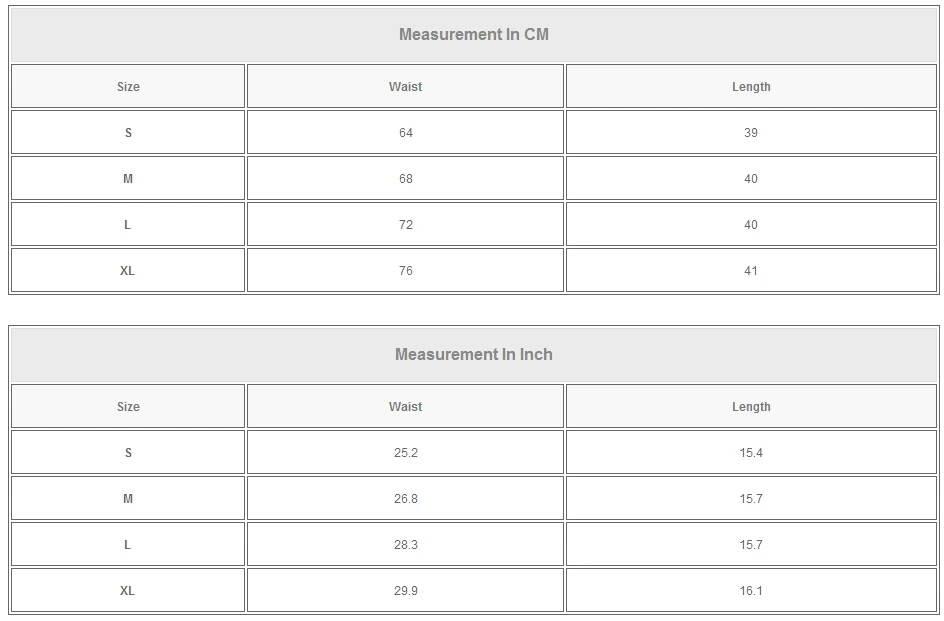Select the Size header in the CM table
The width and height of the screenshot is (944, 621).
click(128, 87)
